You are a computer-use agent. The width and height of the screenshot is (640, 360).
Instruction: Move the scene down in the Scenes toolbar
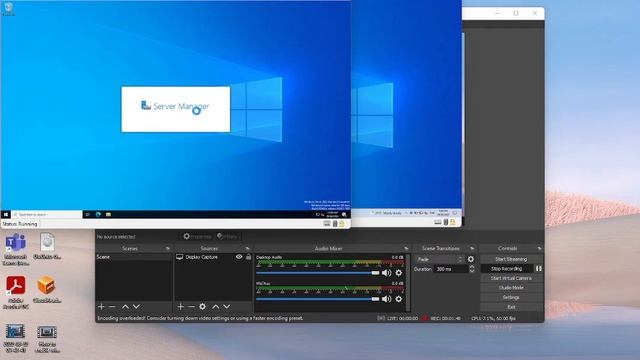136,306
